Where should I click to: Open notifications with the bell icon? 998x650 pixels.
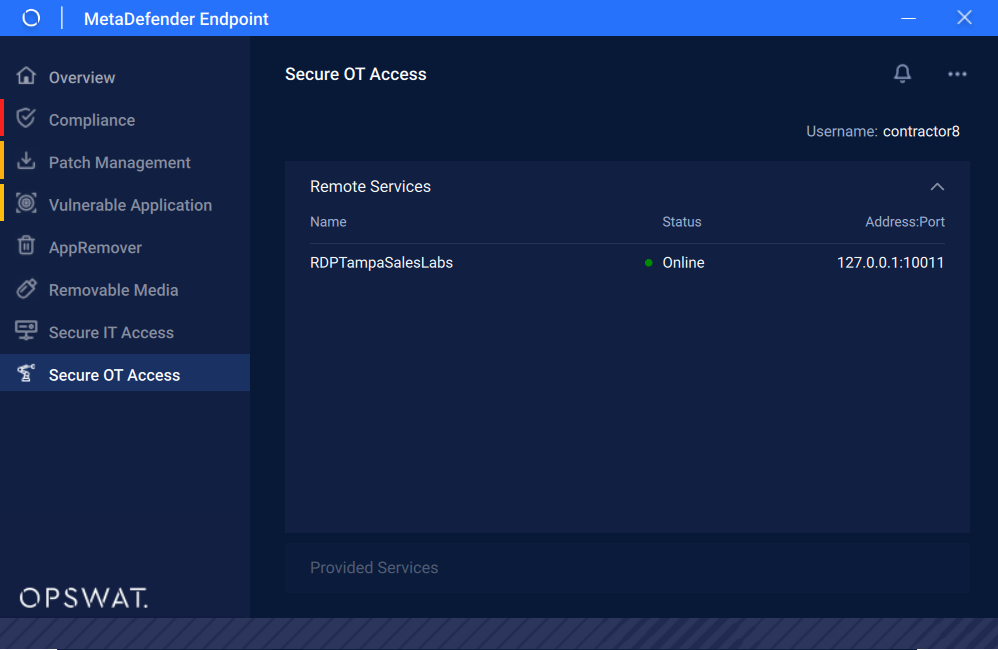pos(903,74)
